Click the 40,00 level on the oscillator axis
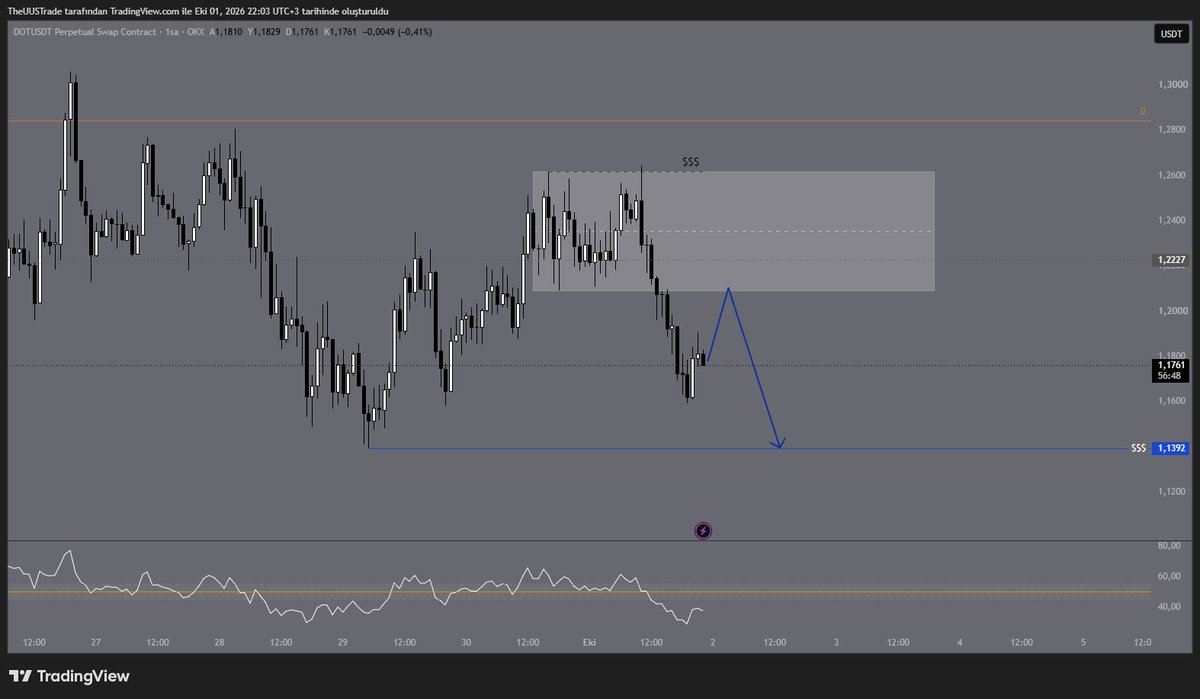The width and height of the screenshot is (1200, 699). tap(1170, 607)
